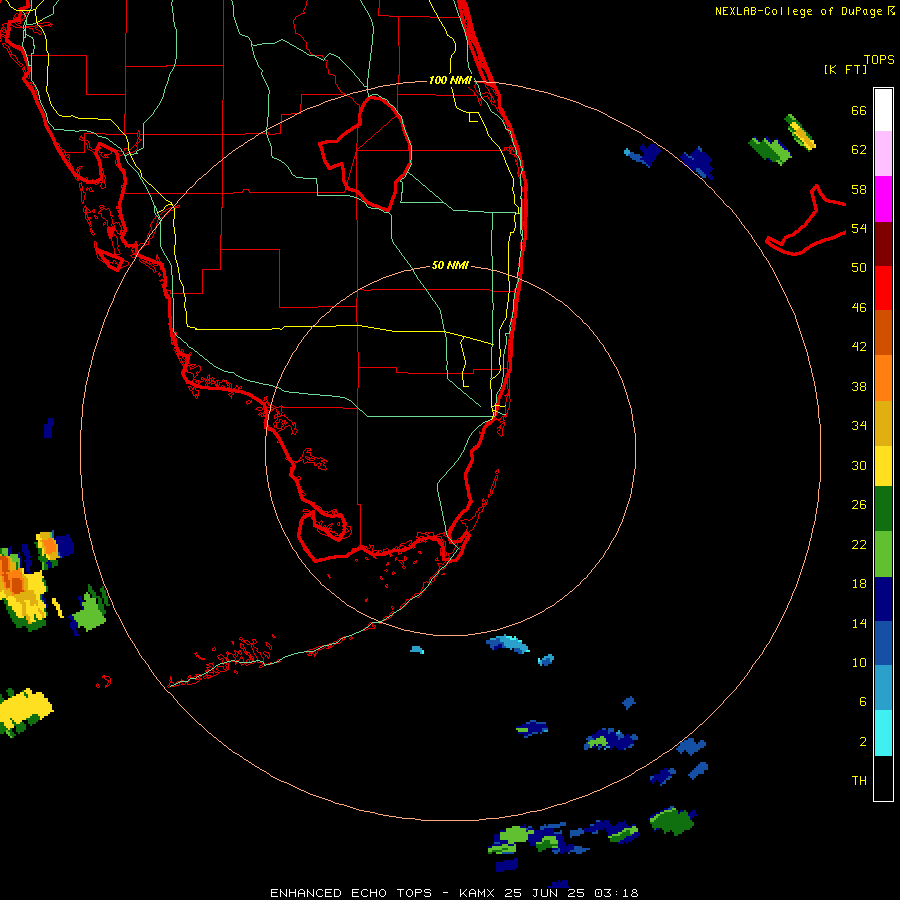Click the legend value 10
Viewport: 900px width, 900px height.
[859, 662]
